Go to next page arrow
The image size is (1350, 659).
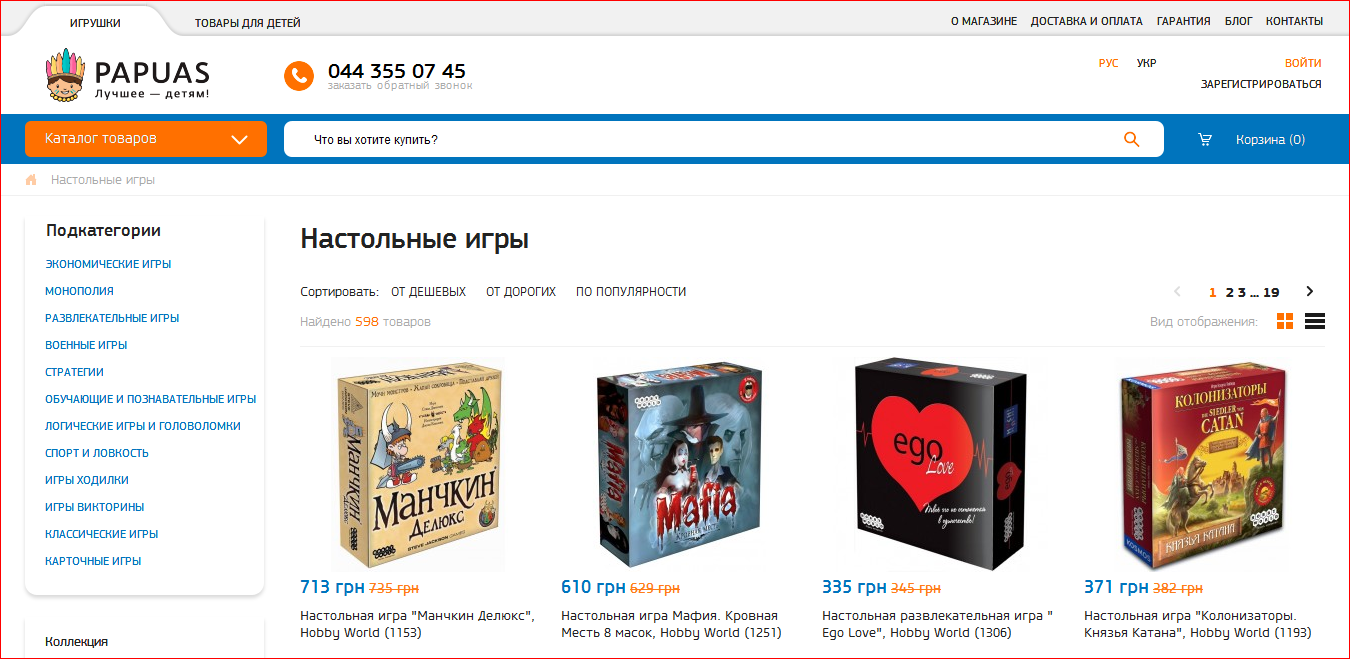[x=1310, y=292]
